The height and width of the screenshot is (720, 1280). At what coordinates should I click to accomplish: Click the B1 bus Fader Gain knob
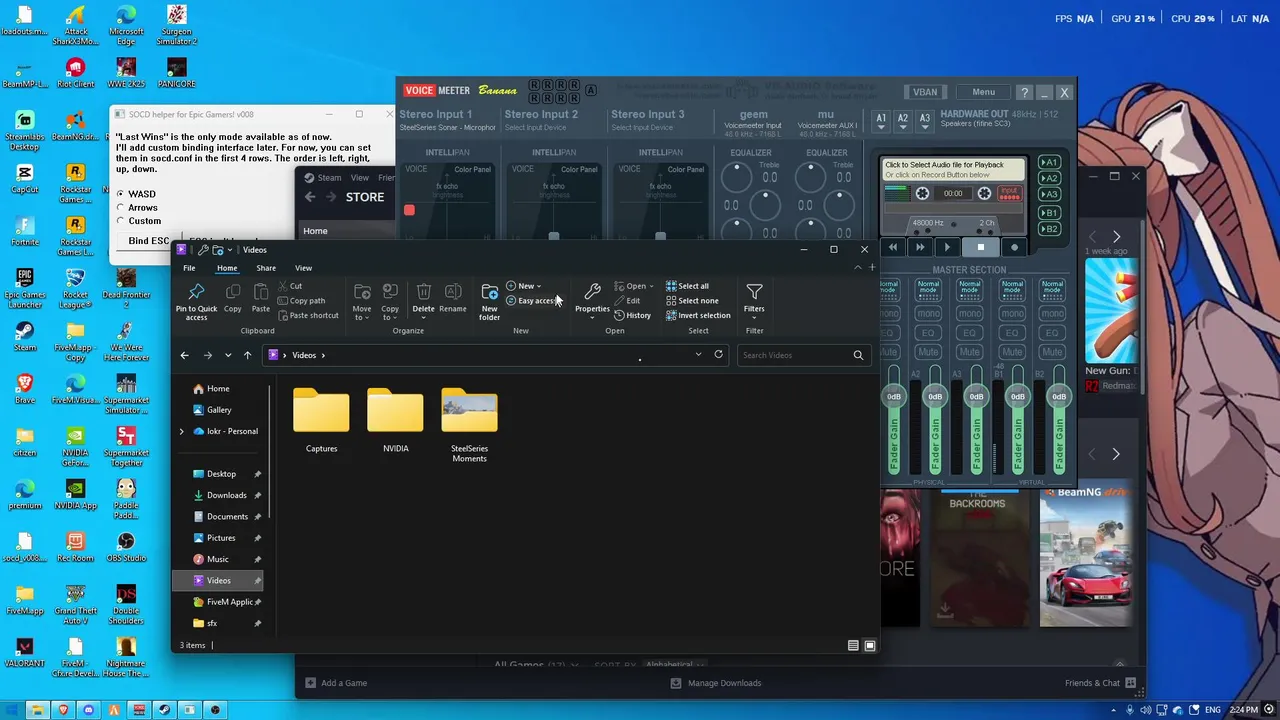pyautogui.click(x=1017, y=397)
